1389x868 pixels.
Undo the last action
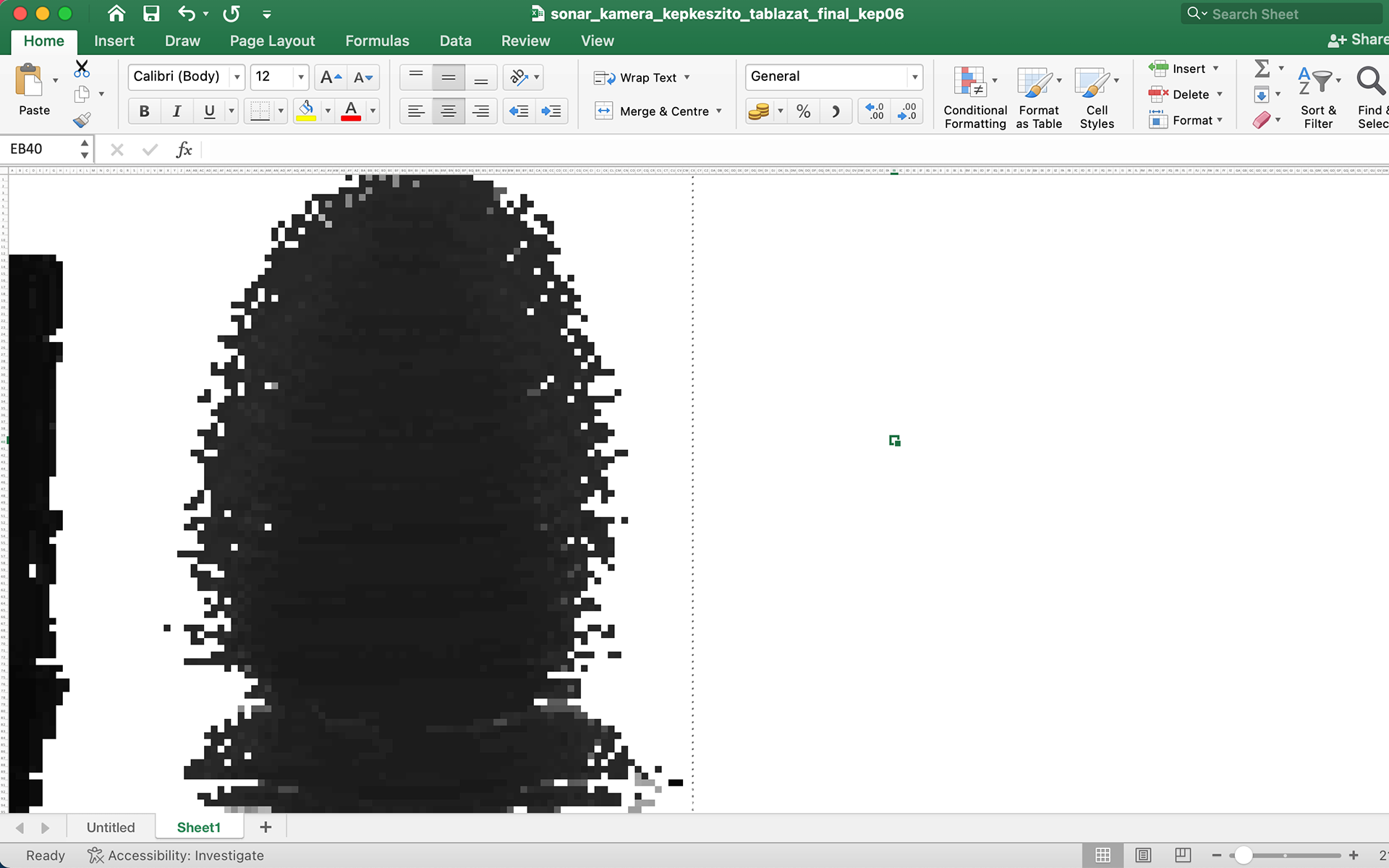tap(187, 14)
